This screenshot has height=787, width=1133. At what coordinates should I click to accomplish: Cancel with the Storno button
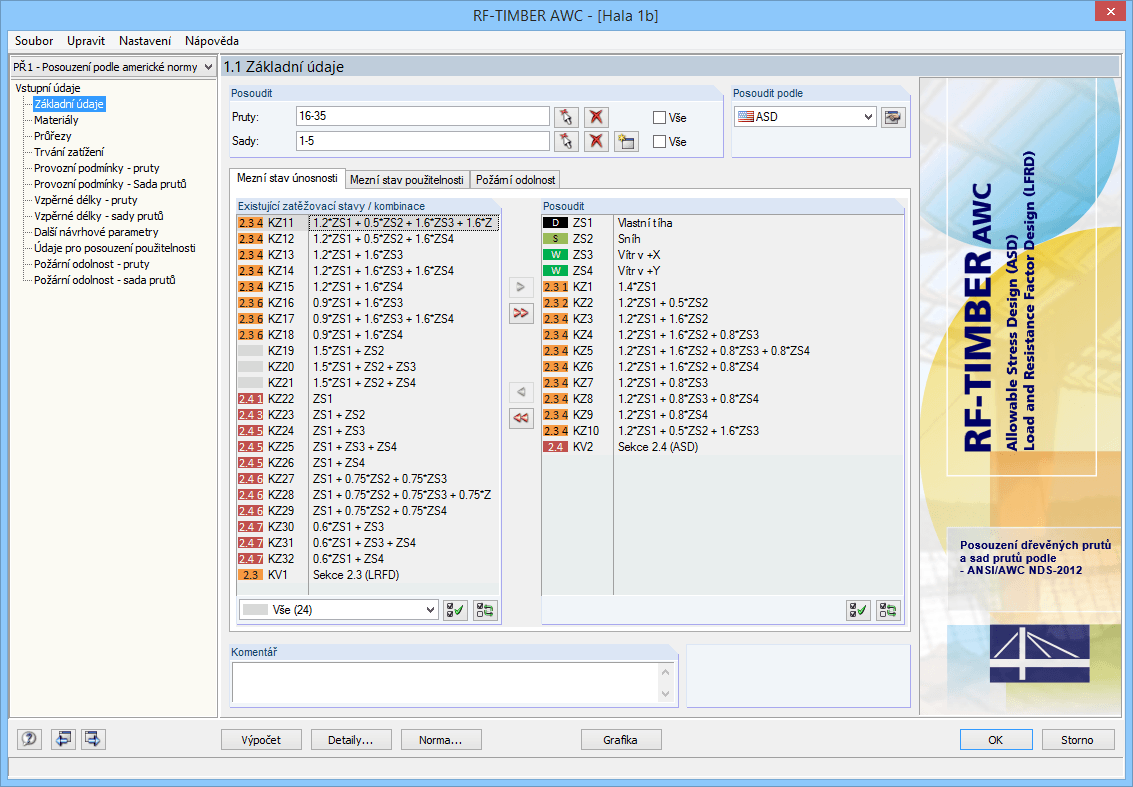click(1077, 740)
